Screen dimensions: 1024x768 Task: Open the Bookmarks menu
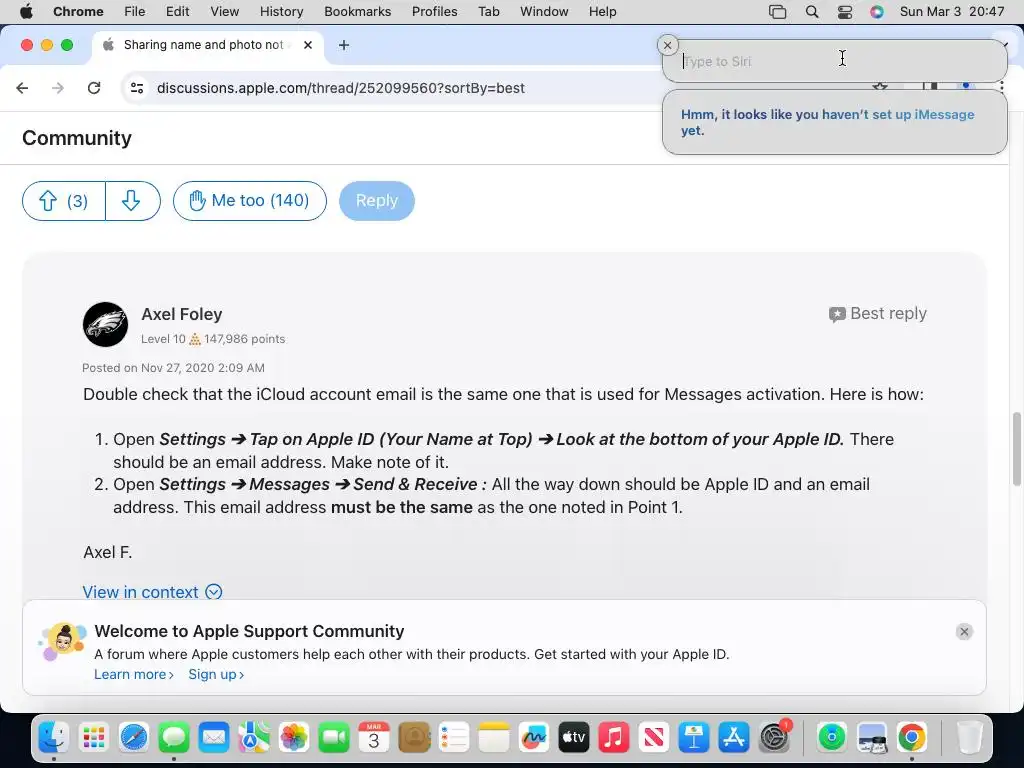(x=357, y=11)
